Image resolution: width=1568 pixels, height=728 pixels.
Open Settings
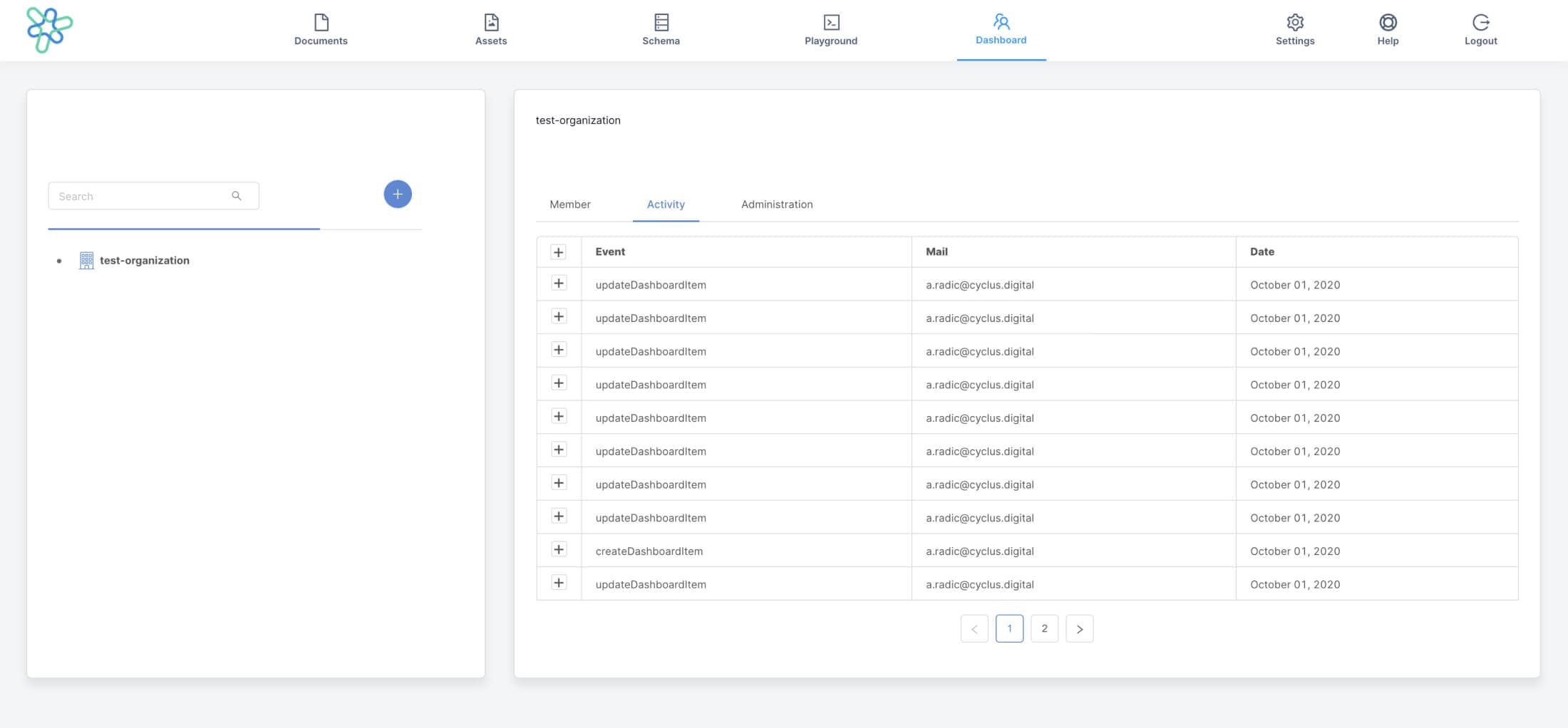tap(1295, 30)
